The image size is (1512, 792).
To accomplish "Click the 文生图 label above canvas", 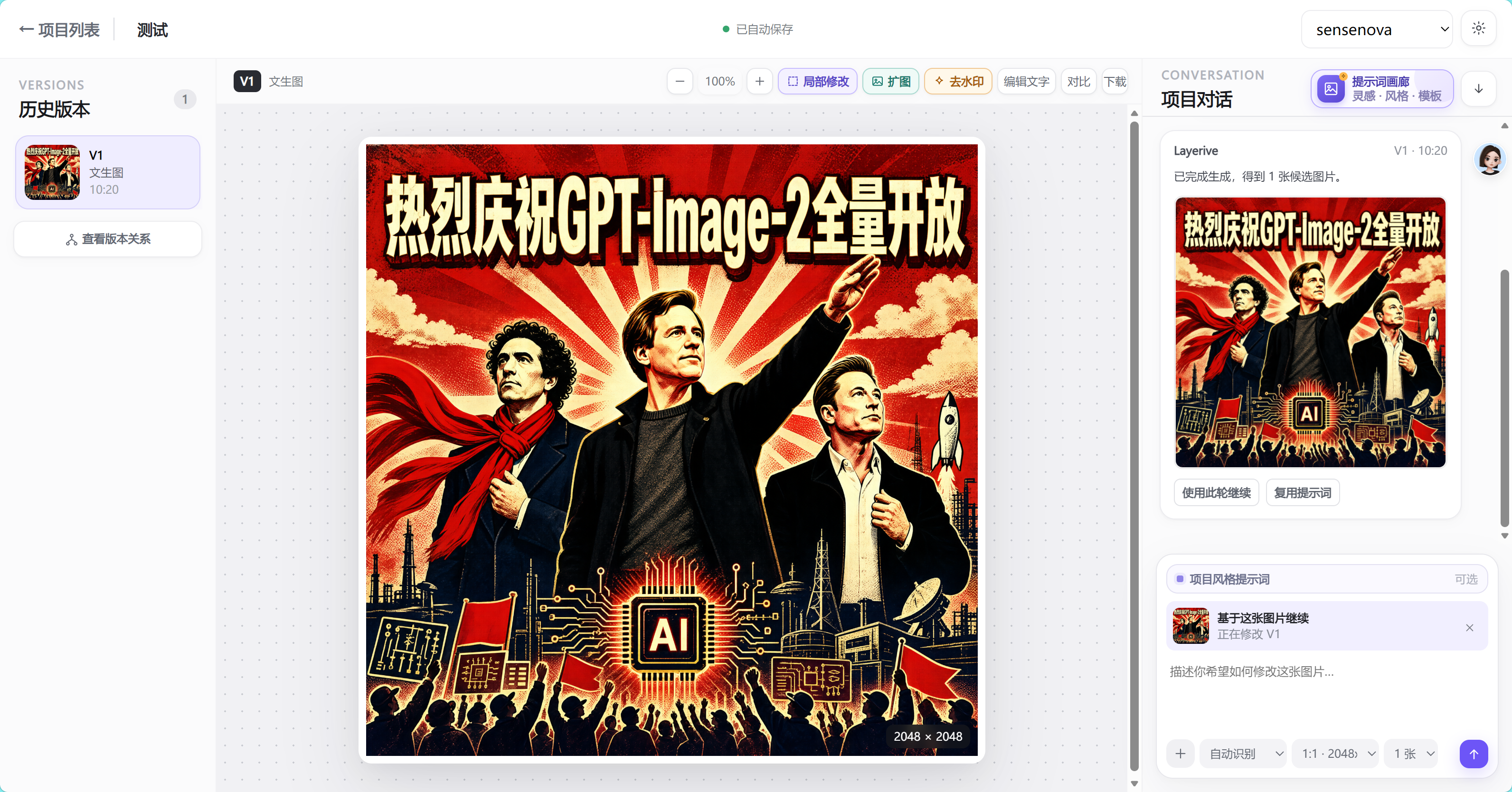I will click(286, 81).
